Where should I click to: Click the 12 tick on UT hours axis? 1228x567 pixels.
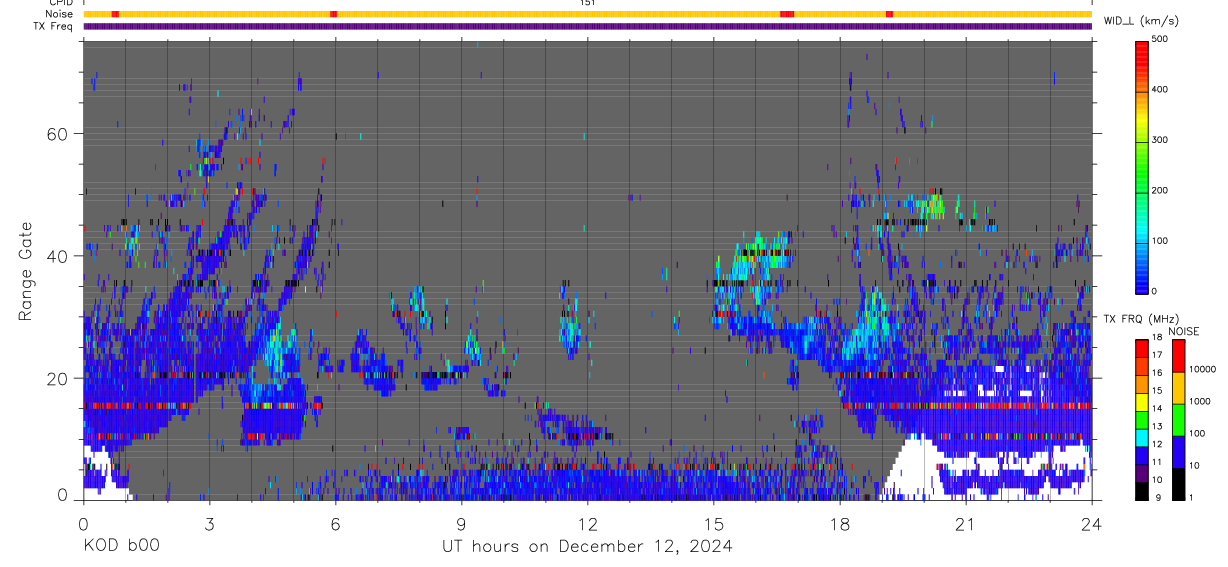(x=587, y=523)
